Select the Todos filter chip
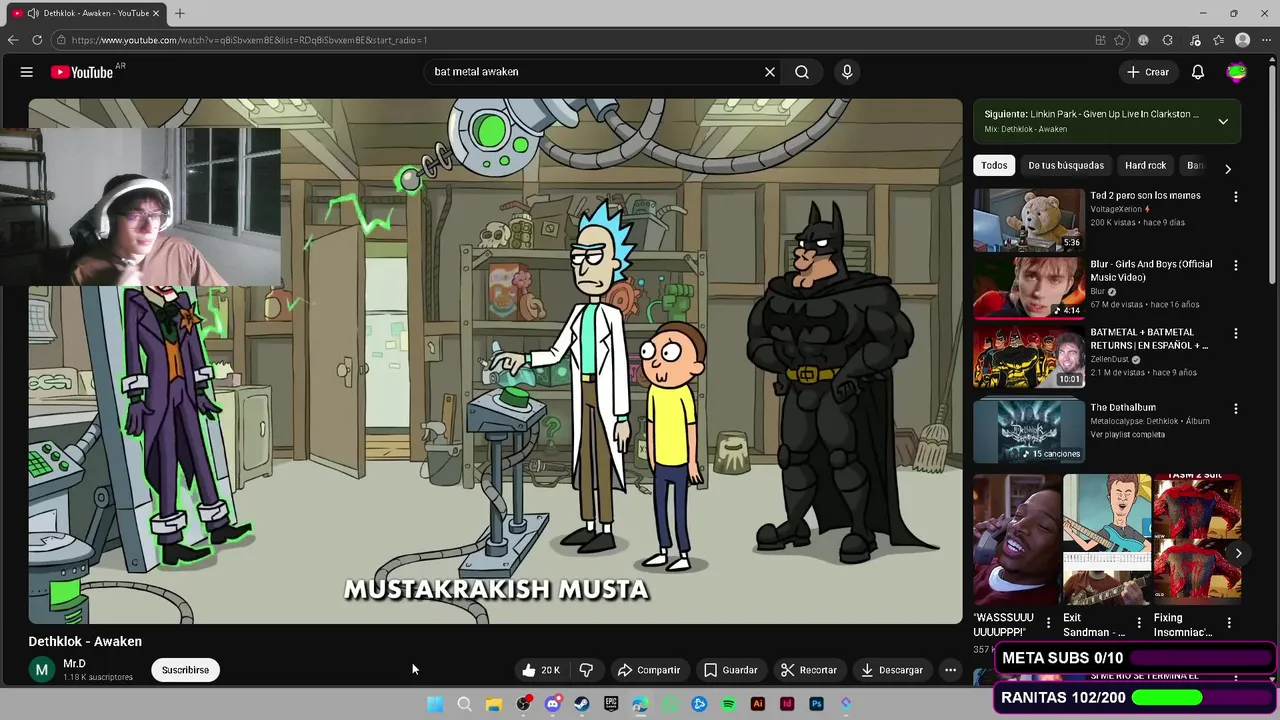 994,166
